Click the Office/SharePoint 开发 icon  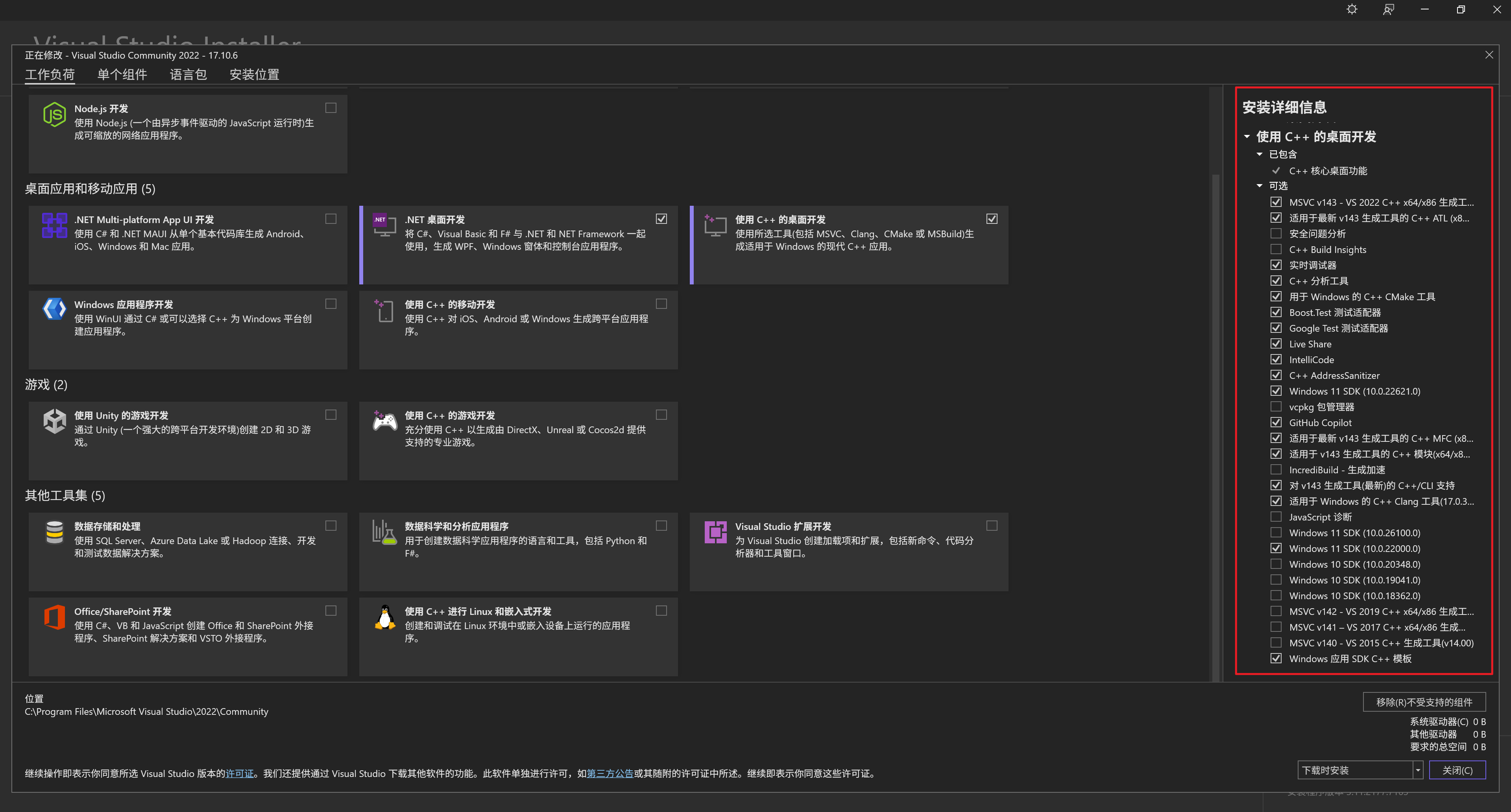coord(55,617)
